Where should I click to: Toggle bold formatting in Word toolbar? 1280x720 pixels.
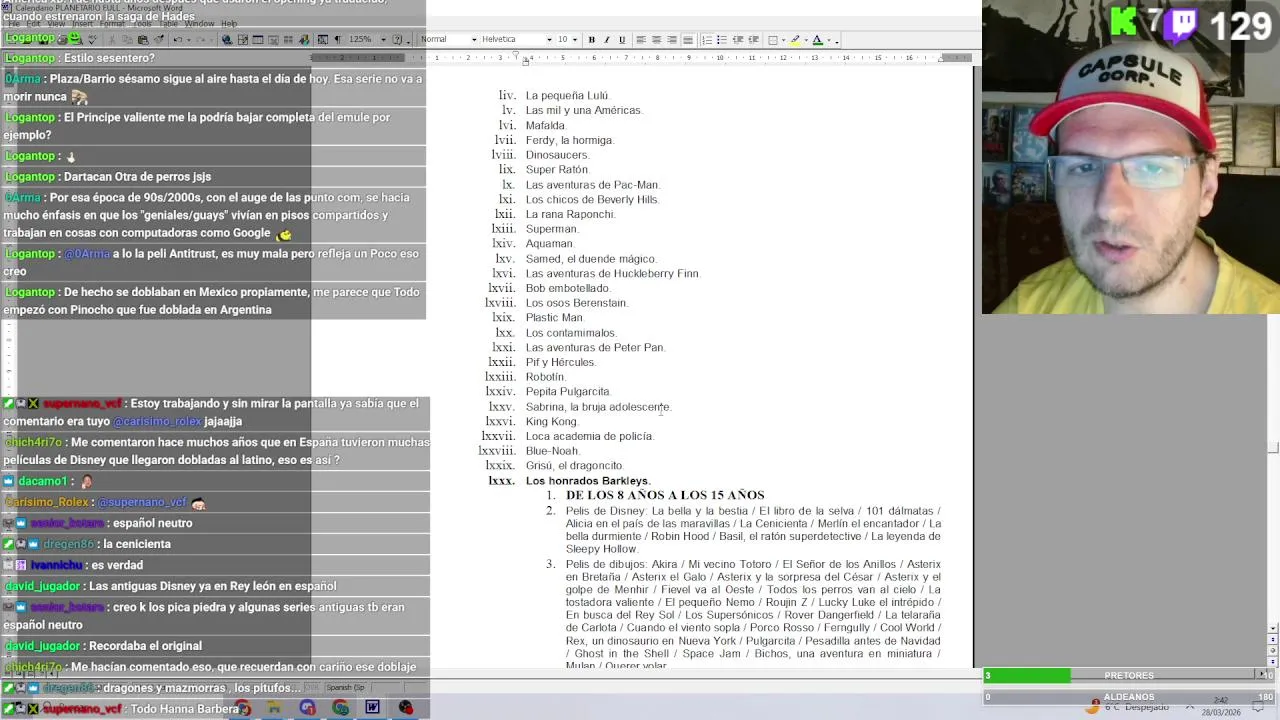click(x=591, y=40)
